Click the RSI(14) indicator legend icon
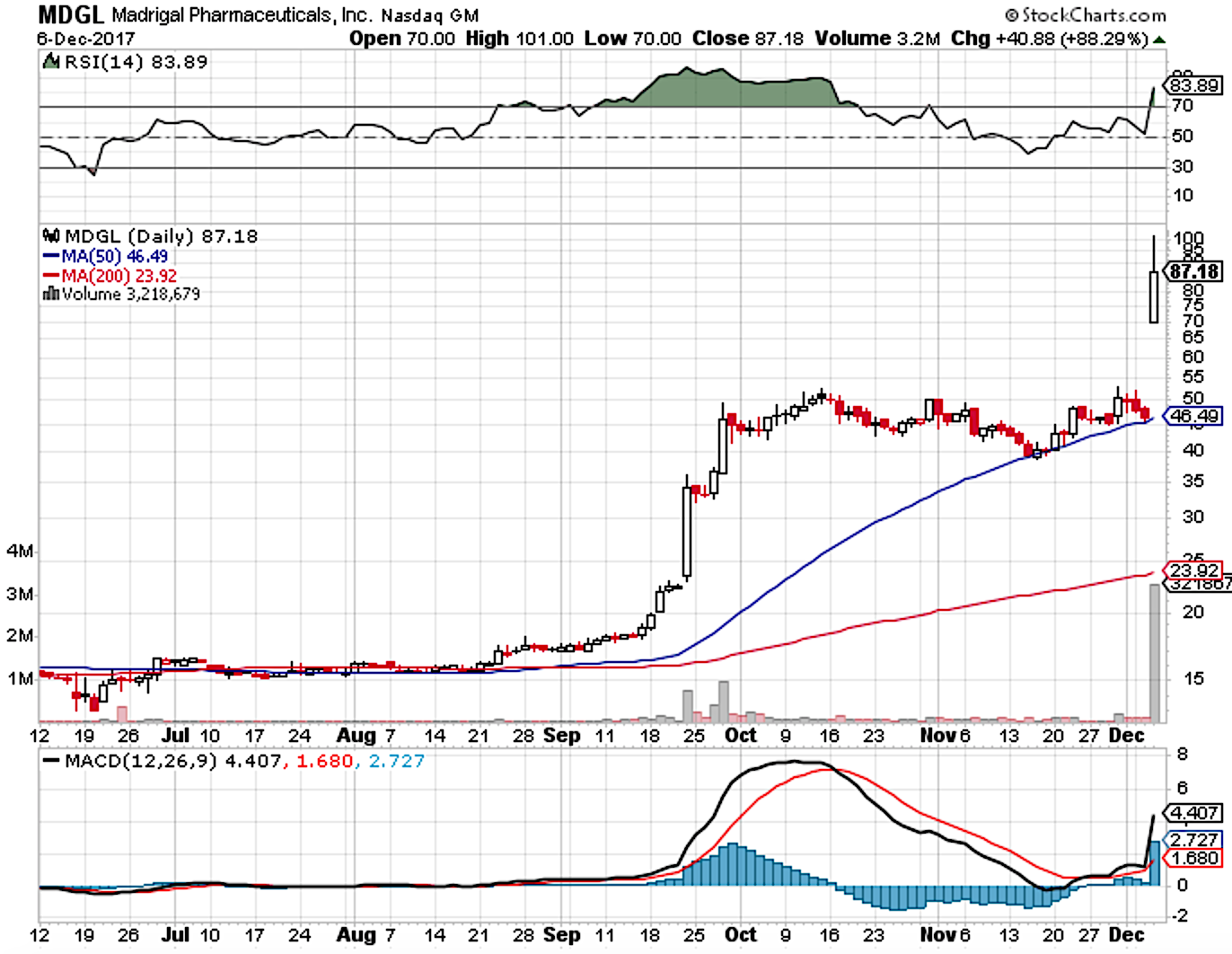The image size is (1232, 954). coord(52,62)
